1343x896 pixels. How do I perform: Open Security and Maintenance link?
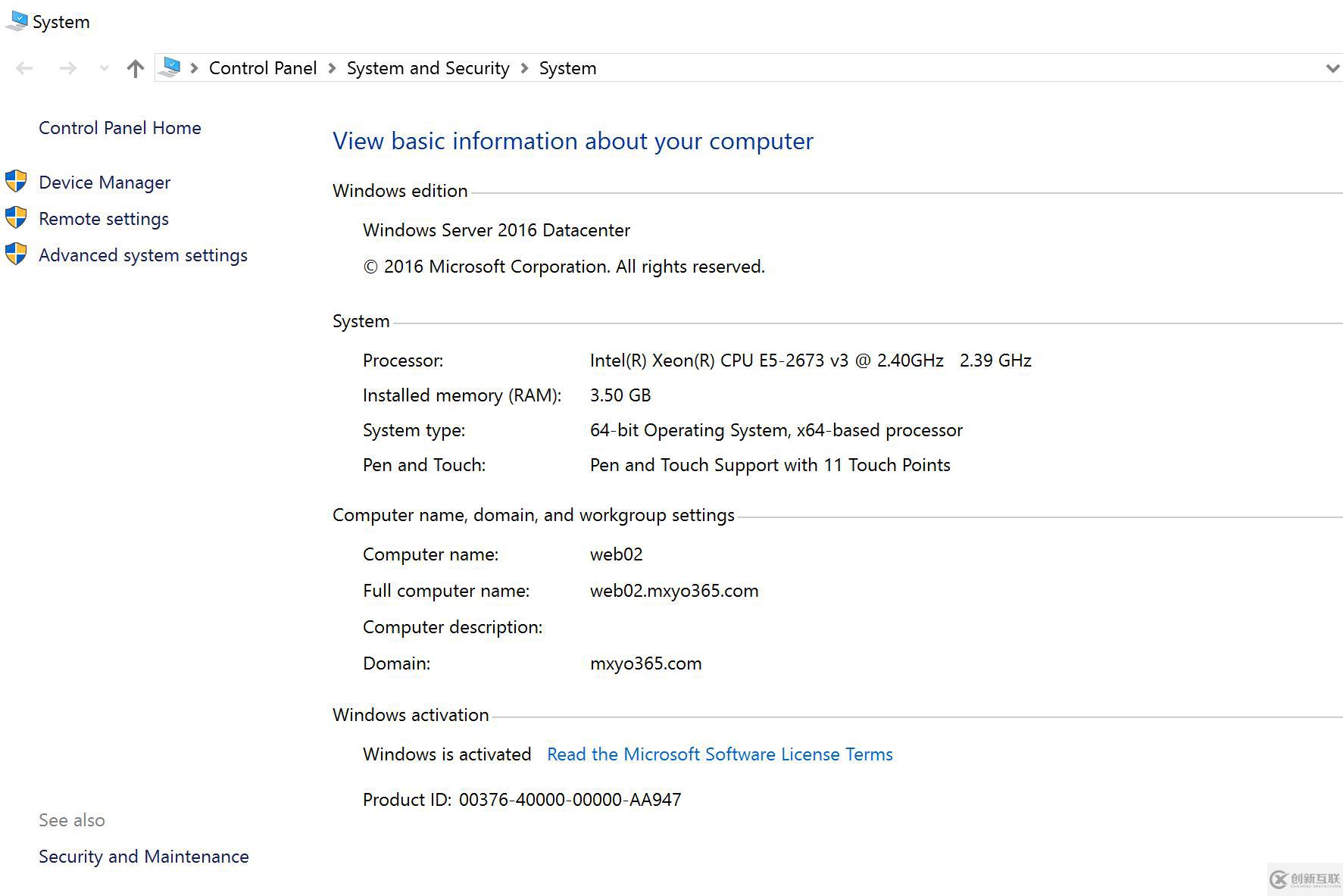[x=144, y=857]
